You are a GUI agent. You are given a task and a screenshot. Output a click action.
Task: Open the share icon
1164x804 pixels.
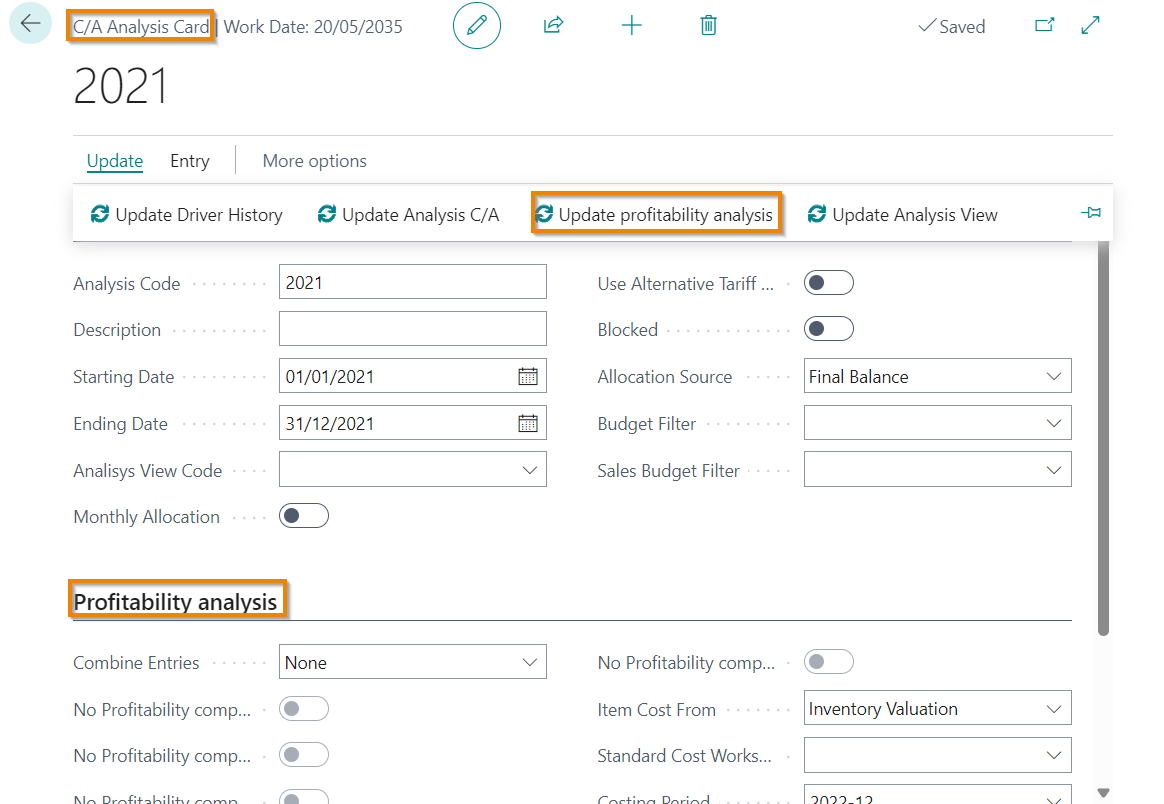(x=554, y=25)
